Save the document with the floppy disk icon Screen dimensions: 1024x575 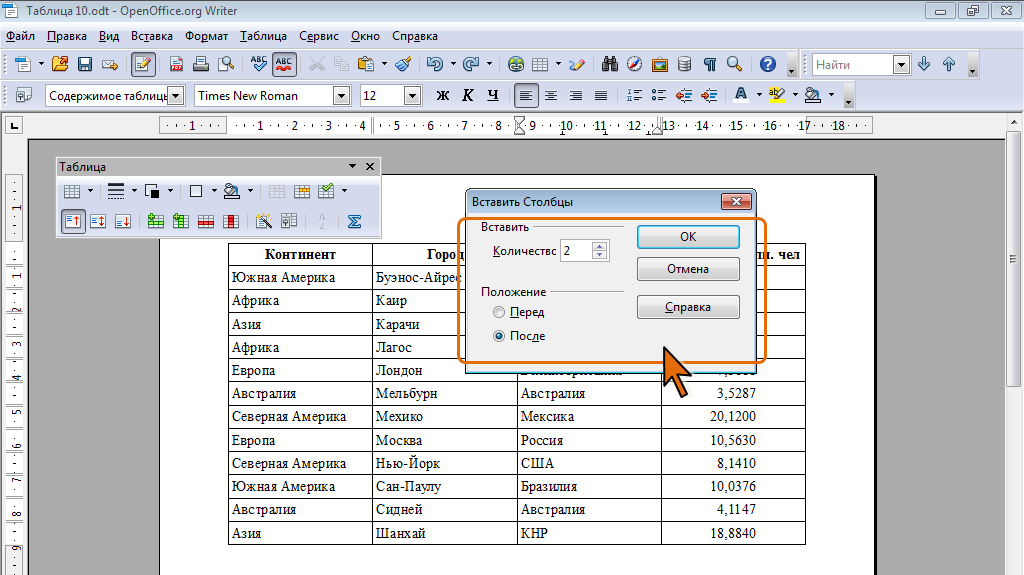pyautogui.click(x=85, y=64)
